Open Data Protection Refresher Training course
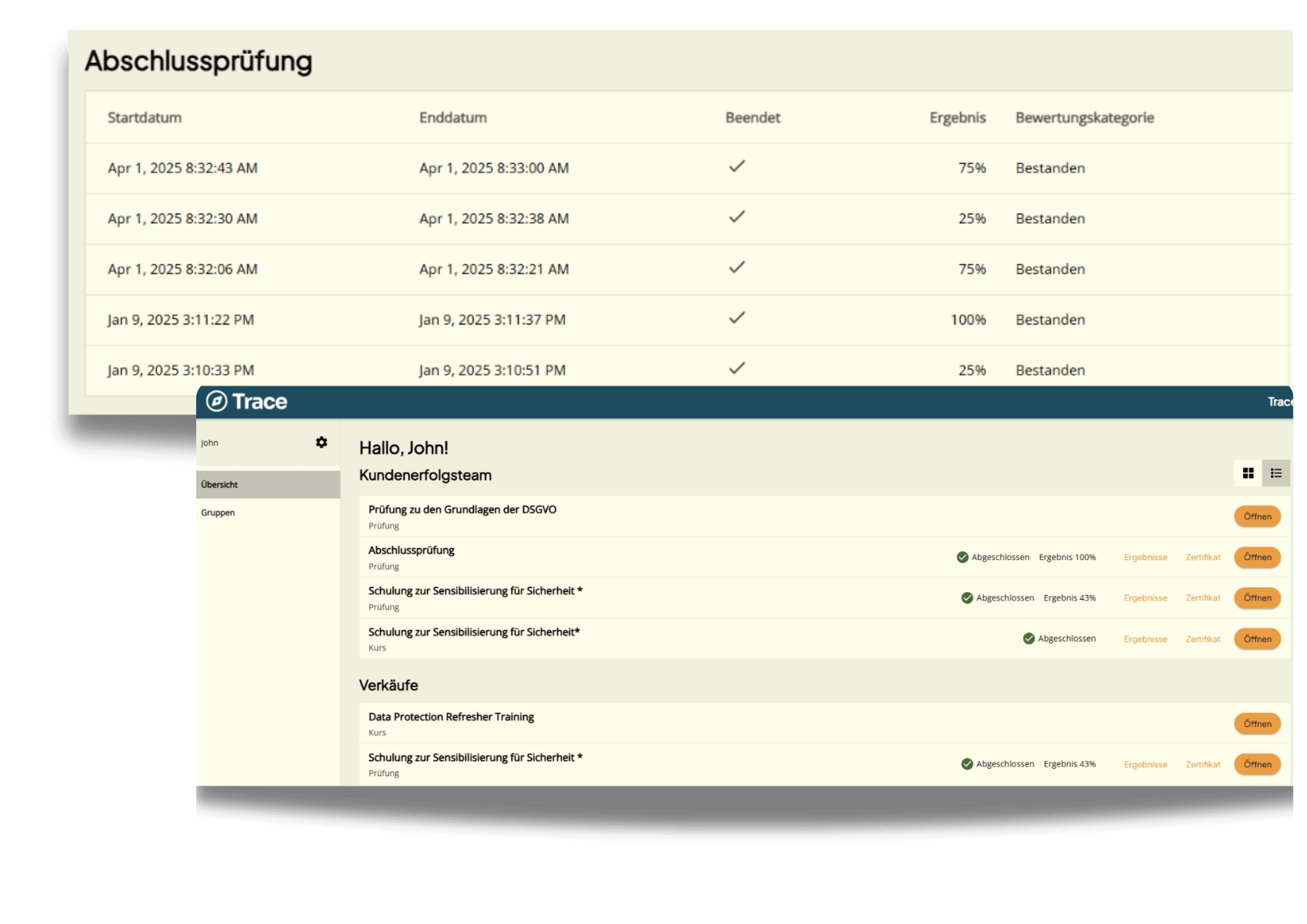Screen dimensions: 1307x924 click(1257, 724)
